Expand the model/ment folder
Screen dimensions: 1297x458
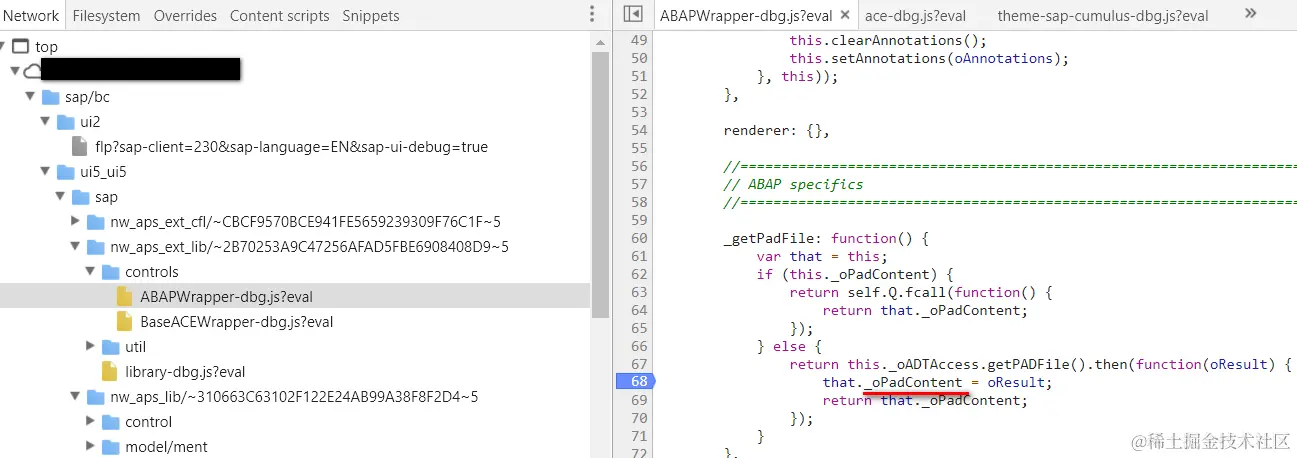coord(91,447)
